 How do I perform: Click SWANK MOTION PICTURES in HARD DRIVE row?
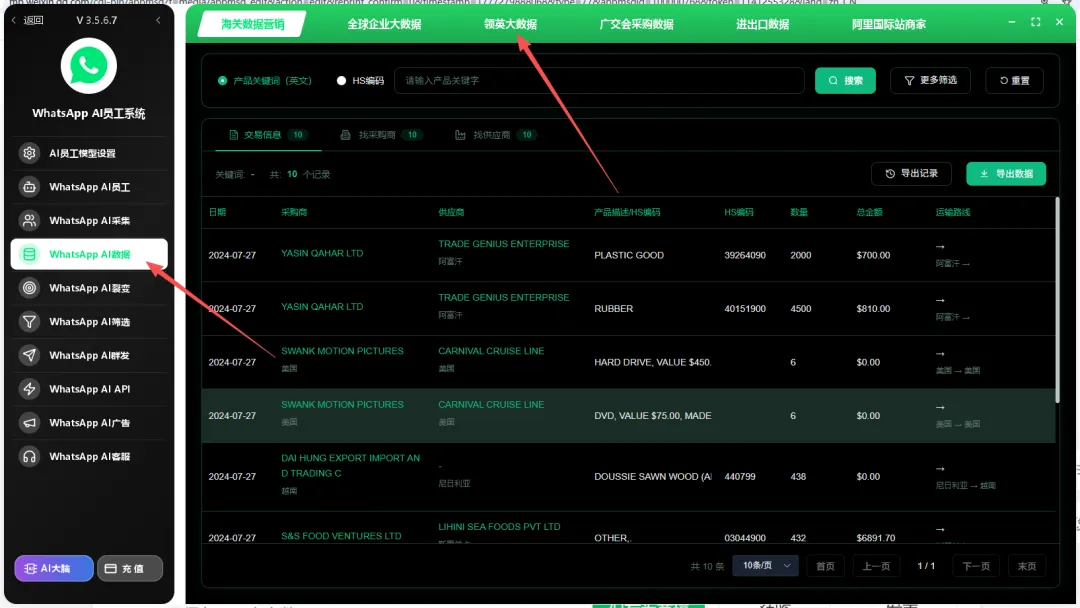click(342, 351)
